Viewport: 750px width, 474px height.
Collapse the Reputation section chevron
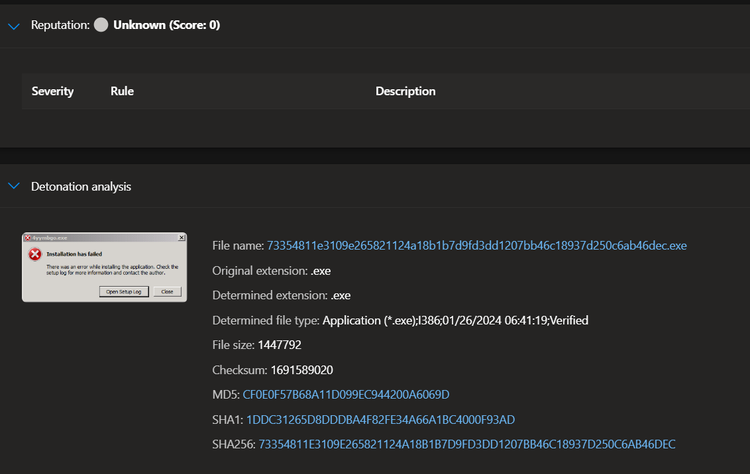click(14, 26)
